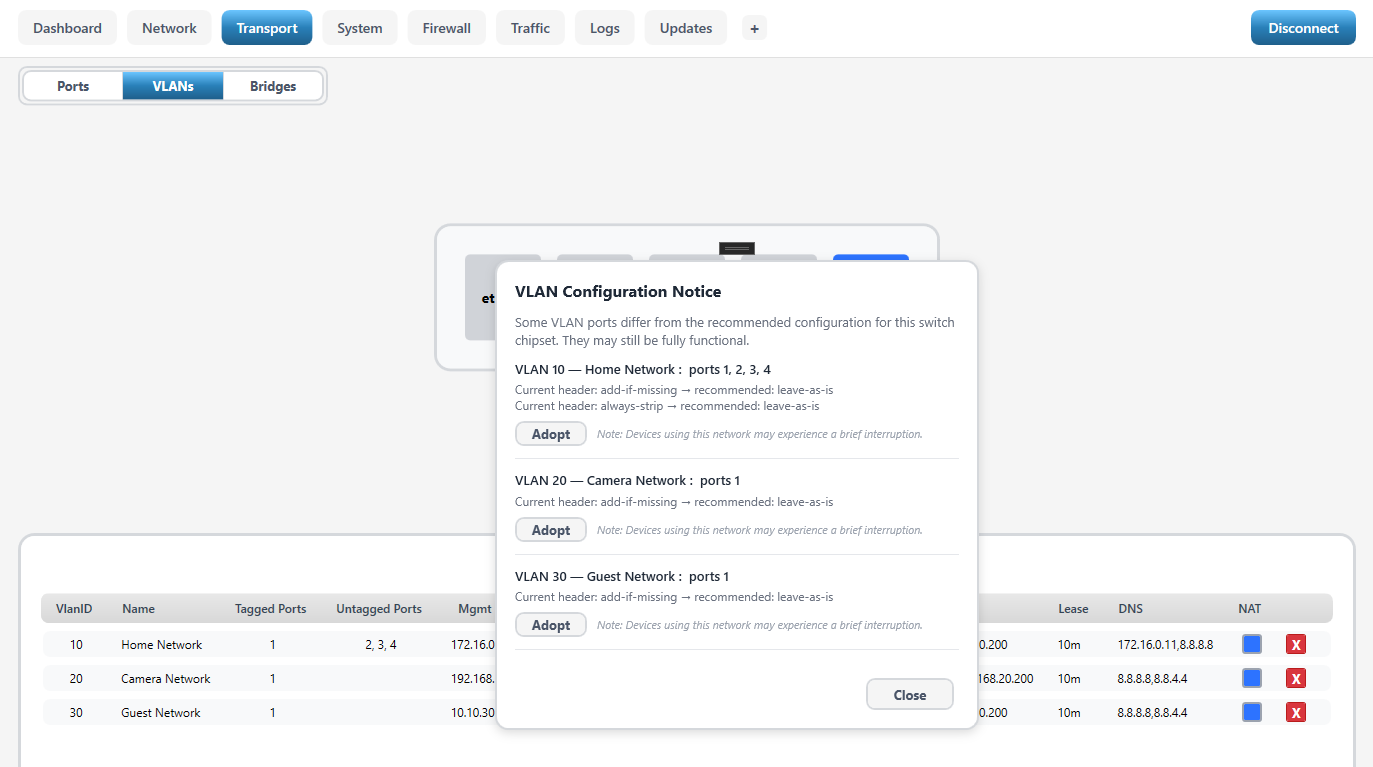Image resolution: width=1373 pixels, height=767 pixels.
Task: Click the Guest Network lease value 10m
Action: pyautogui.click(x=1069, y=713)
